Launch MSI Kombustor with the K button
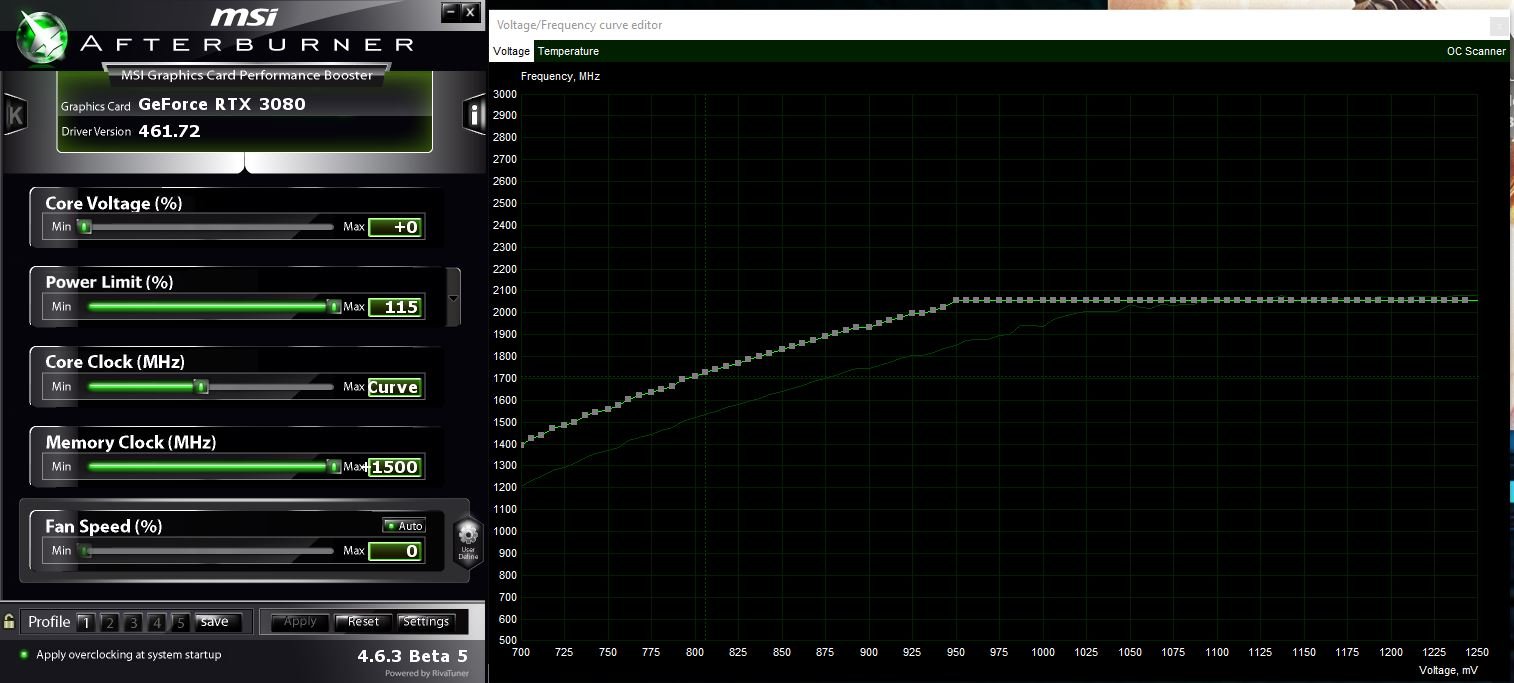Screen dimensions: 1514x683 (x=15, y=114)
